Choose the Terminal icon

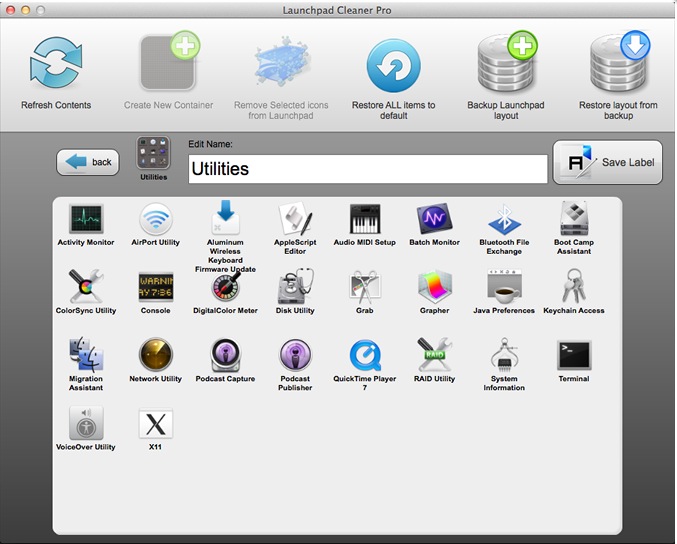coord(574,355)
